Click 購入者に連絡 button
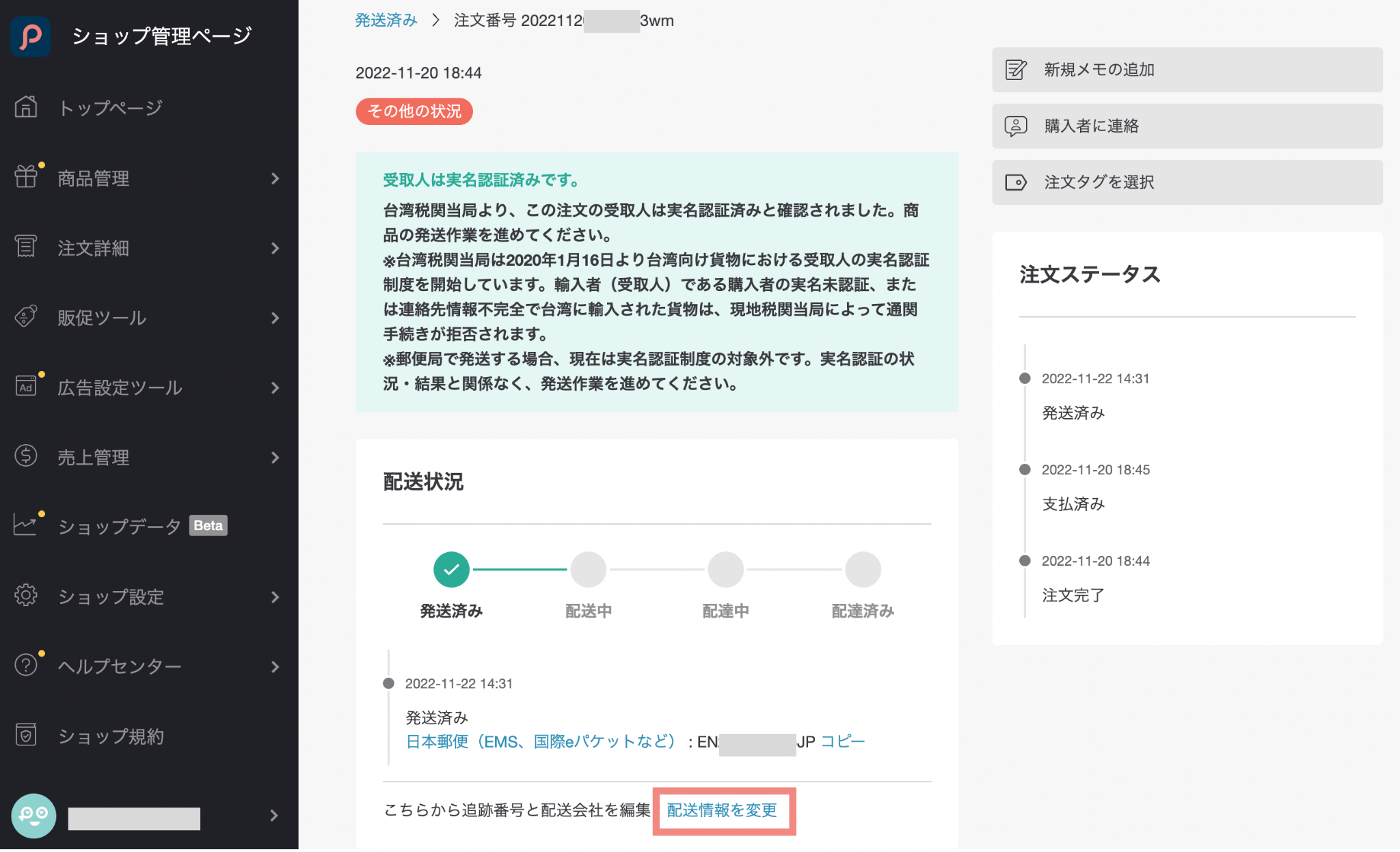The height and width of the screenshot is (852, 1400). (x=1187, y=126)
